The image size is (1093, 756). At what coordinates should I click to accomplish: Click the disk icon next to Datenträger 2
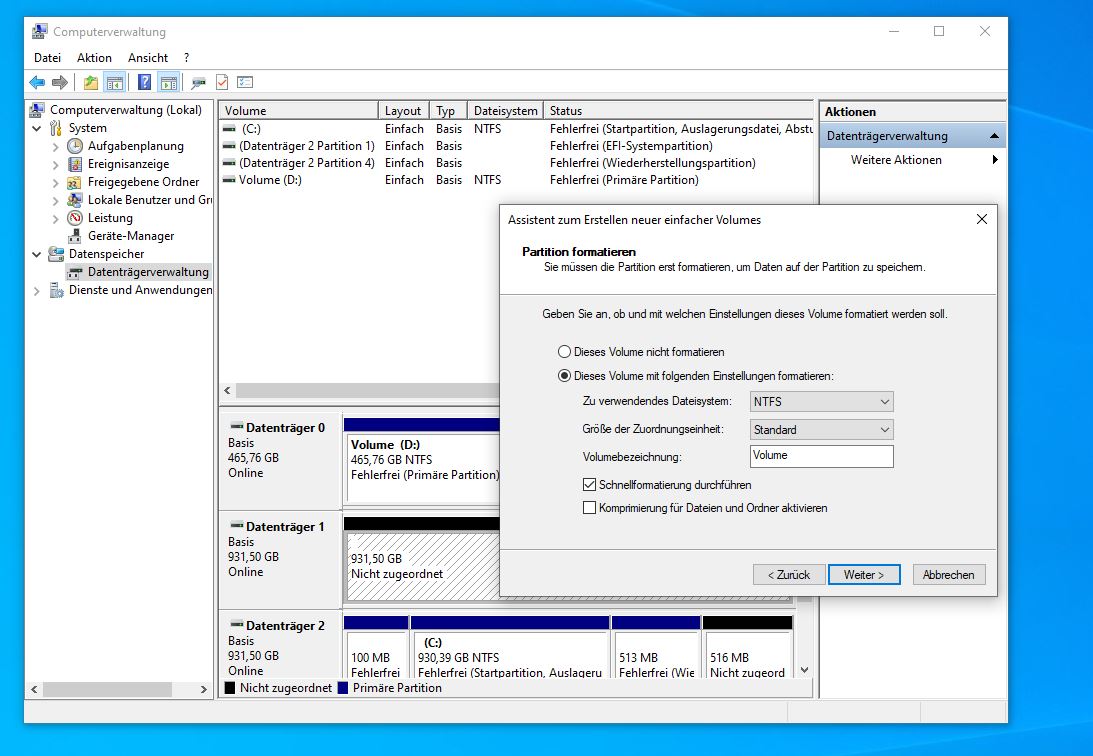(x=237, y=624)
